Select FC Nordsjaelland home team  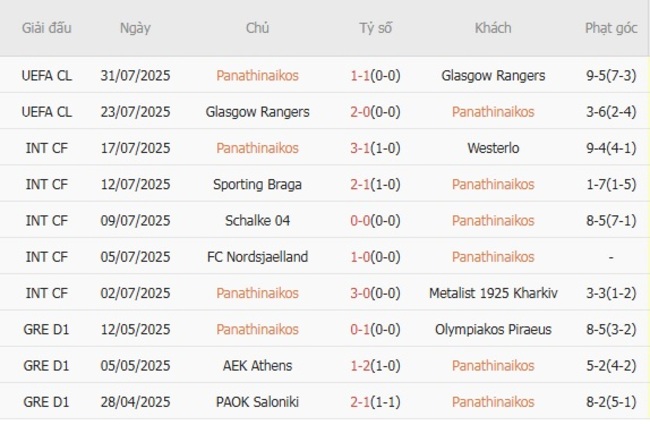257,257
